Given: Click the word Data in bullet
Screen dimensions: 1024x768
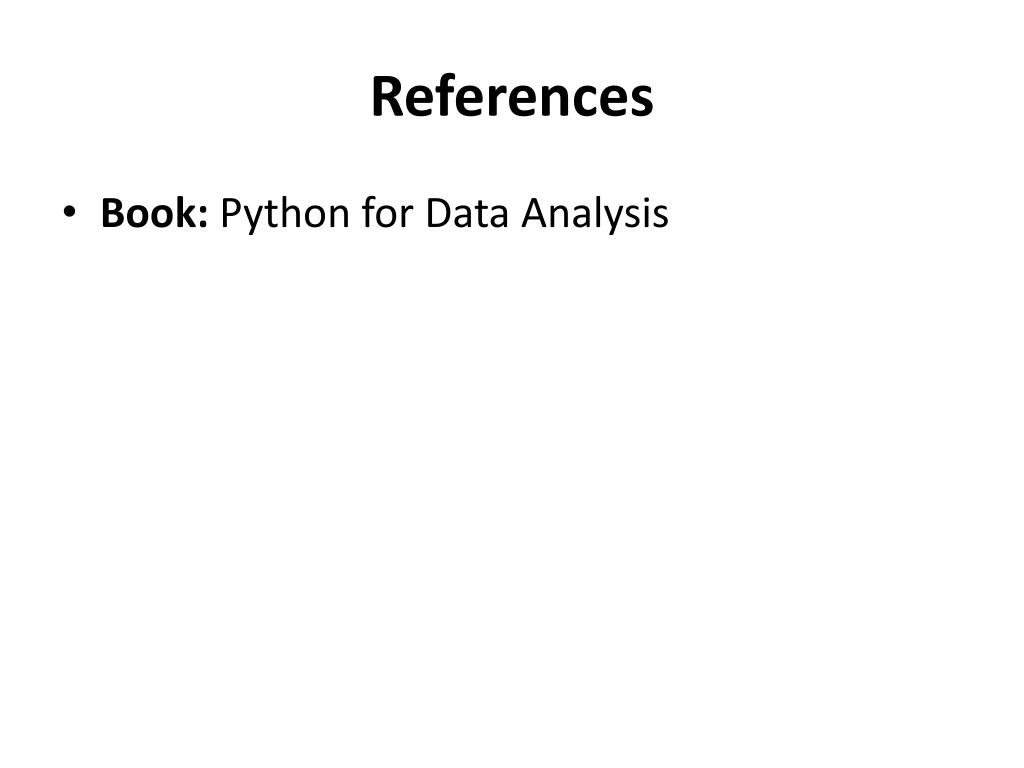Looking at the screenshot, I should click(466, 213).
